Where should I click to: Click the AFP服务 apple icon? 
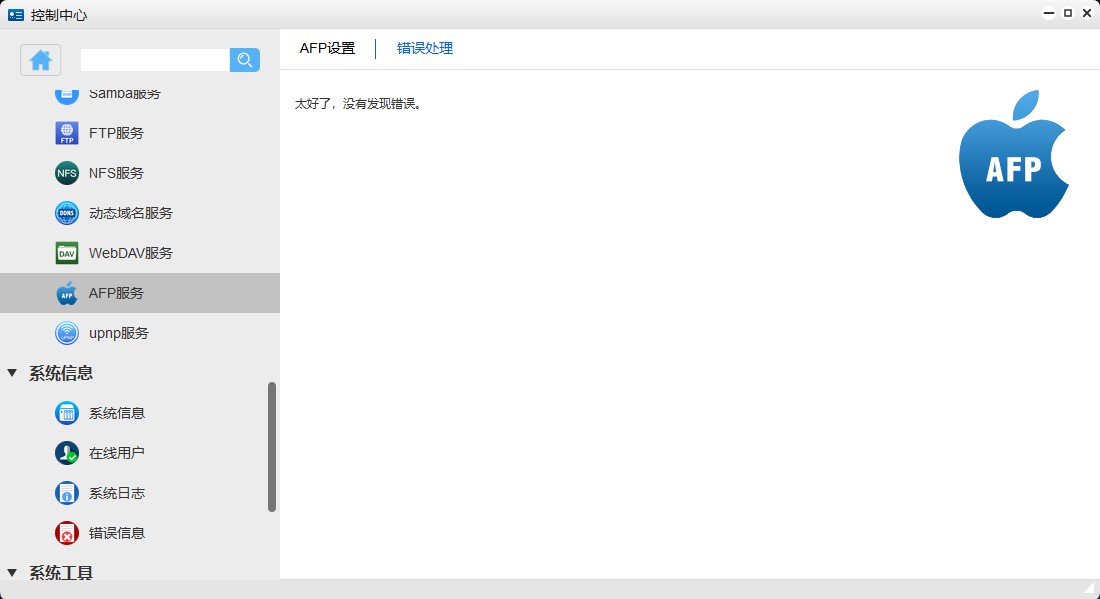pyautogui.click(x=65, y=293)
